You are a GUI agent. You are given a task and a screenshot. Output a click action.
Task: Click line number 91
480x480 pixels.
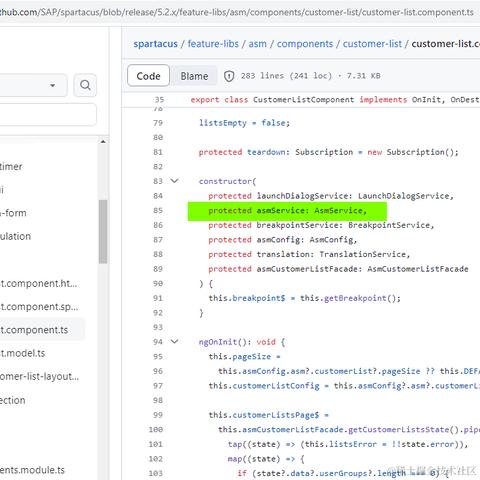158,298
